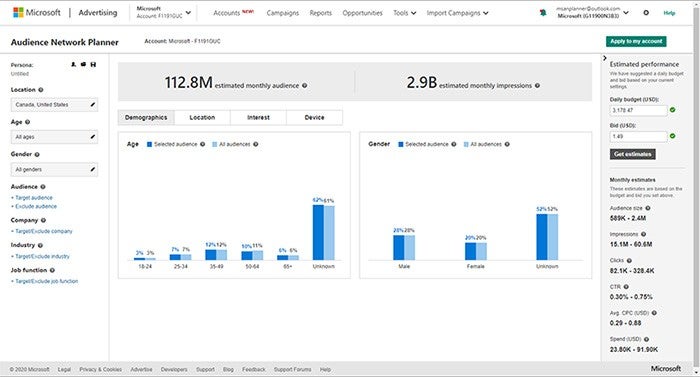Click info icon after Gender chart All audiences
The image size is (700, 377).
pyautogui.click(x=507, y=144)
